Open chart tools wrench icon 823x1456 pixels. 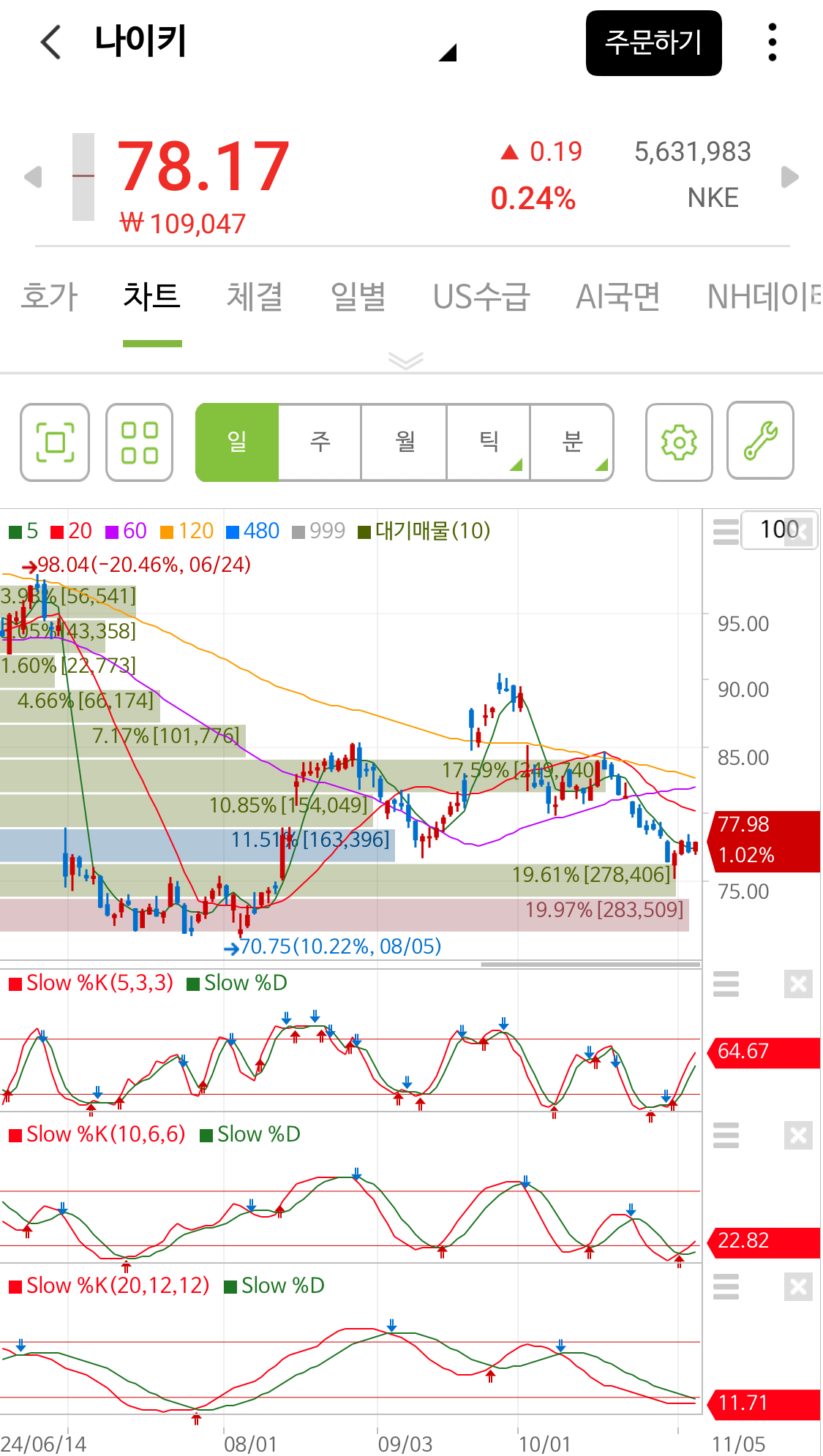[x=760, y=440]
